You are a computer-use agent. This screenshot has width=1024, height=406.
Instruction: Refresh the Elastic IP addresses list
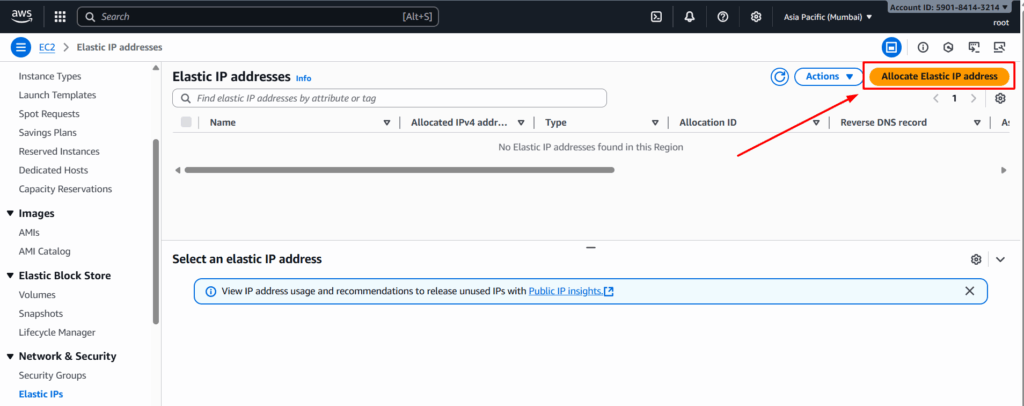[x=780, y=76]
